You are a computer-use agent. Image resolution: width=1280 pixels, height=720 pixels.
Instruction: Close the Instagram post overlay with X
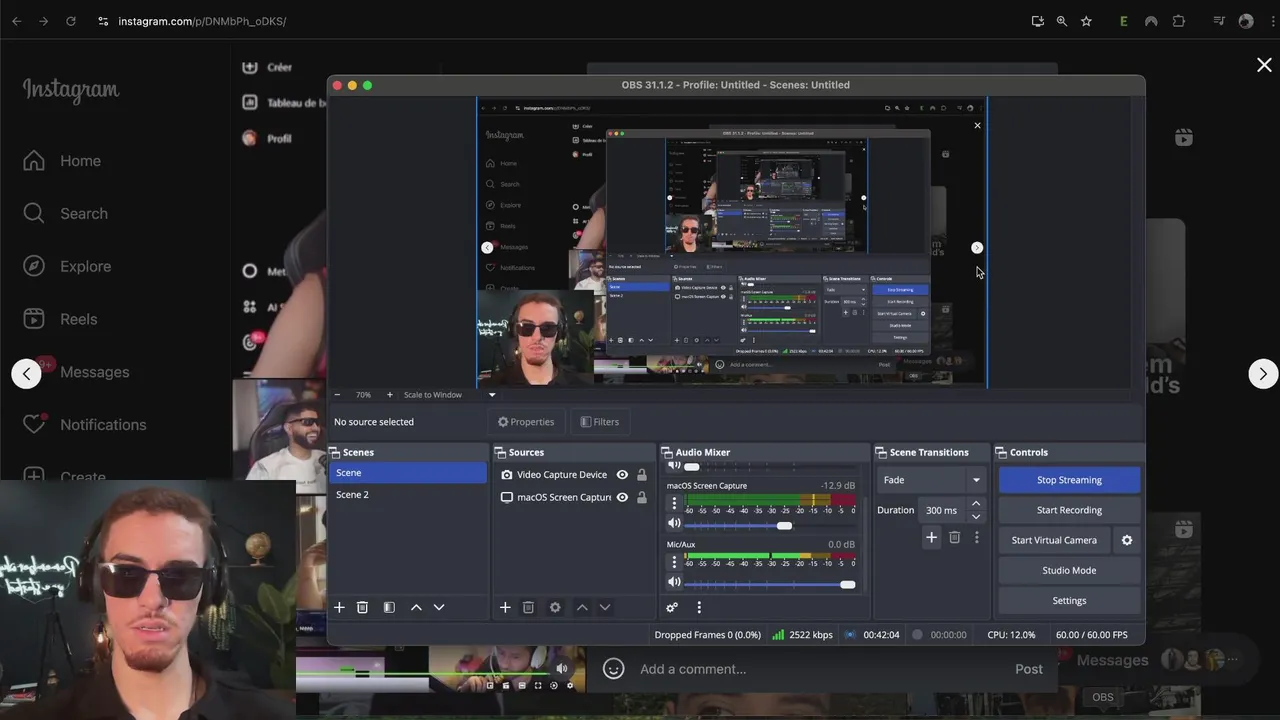tap(1264, 65)
